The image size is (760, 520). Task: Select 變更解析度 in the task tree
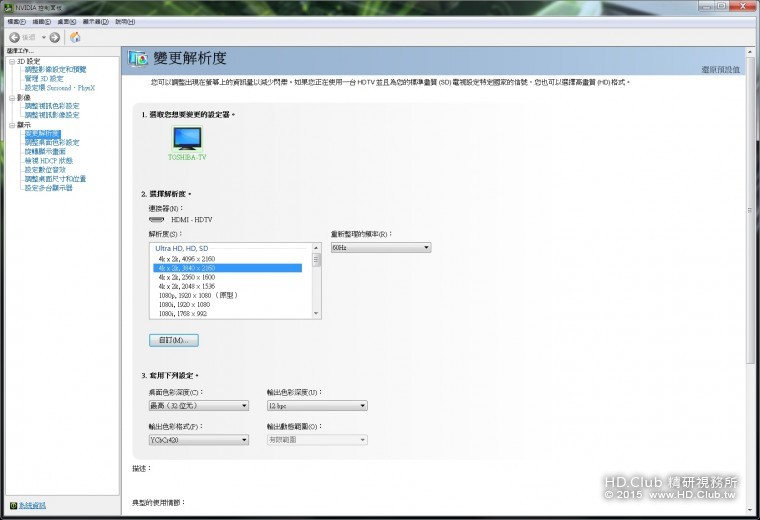pyautogui.click(x=43, y=134)
